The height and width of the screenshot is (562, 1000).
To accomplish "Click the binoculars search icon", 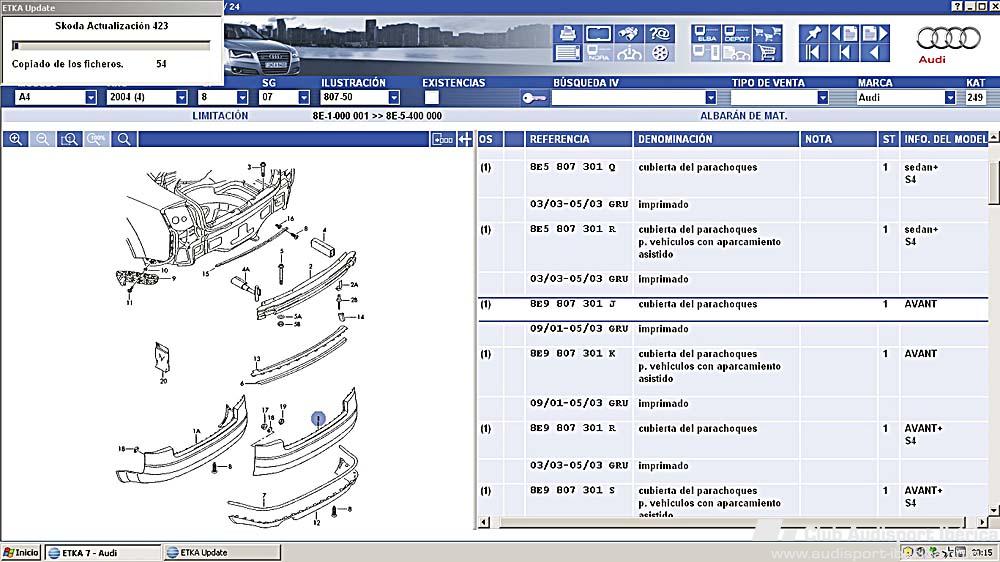I will [629, 33].
